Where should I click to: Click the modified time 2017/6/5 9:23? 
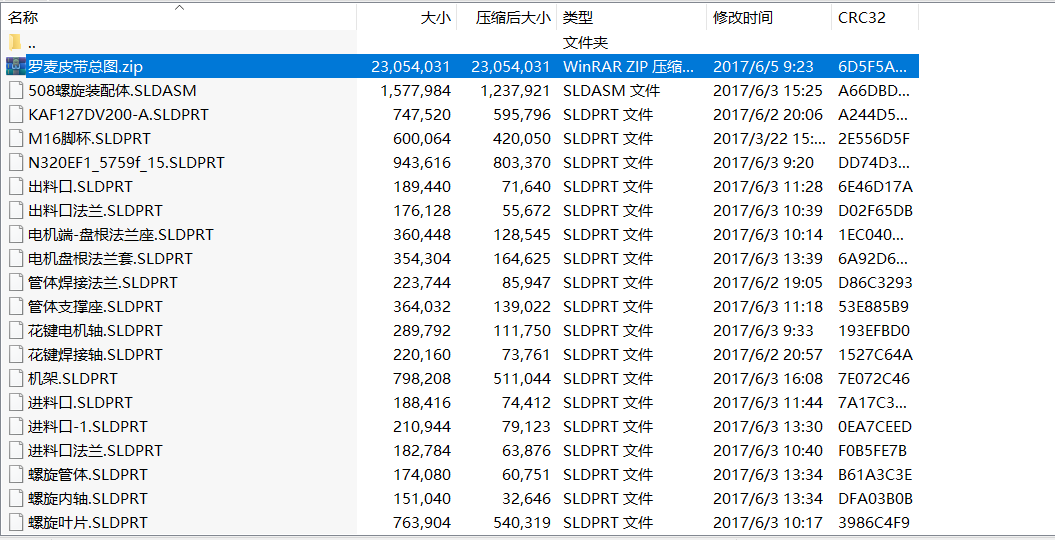(x=763, y=67)
